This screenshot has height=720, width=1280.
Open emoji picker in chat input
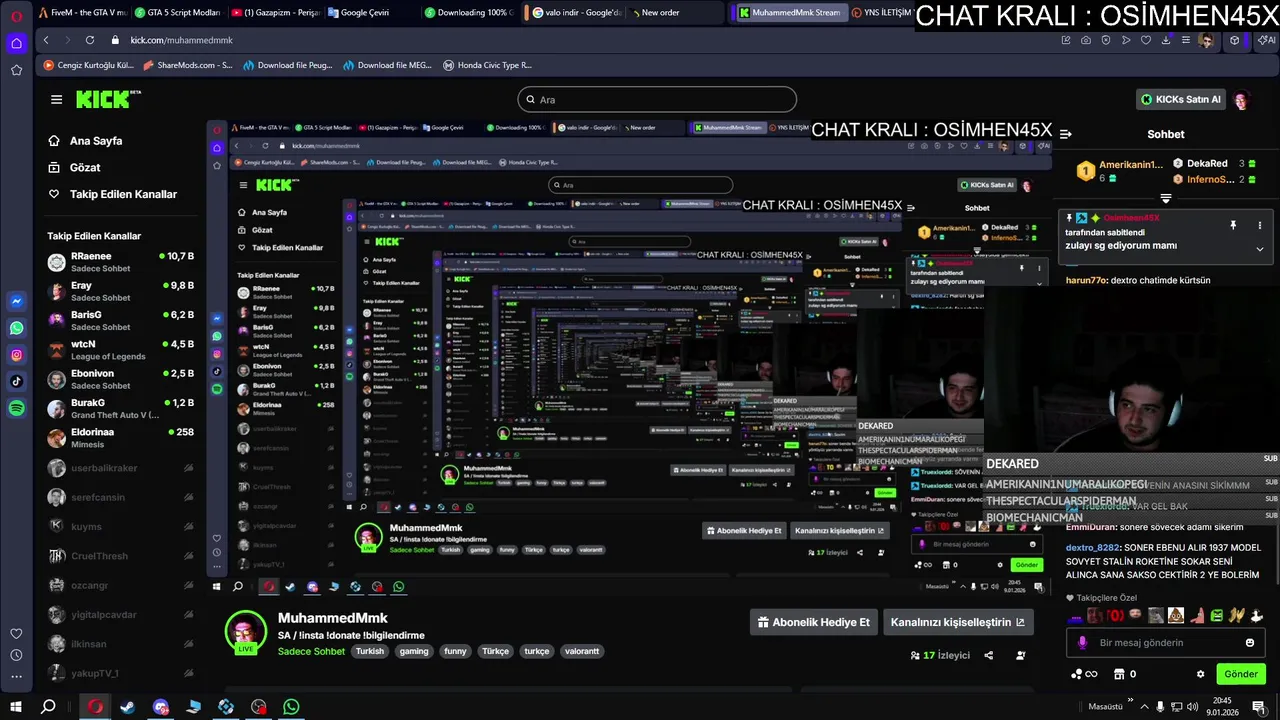1250,643
